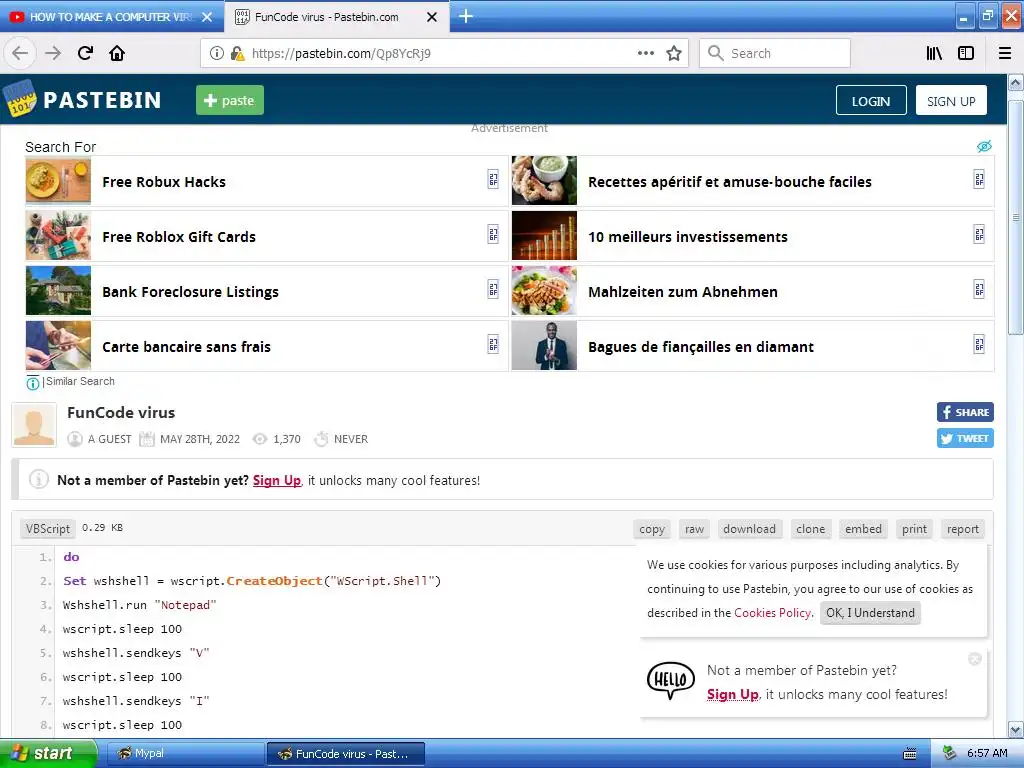Click the FunCode virus paste title
The image size is (1024, 768).
(x=121, y=412)
